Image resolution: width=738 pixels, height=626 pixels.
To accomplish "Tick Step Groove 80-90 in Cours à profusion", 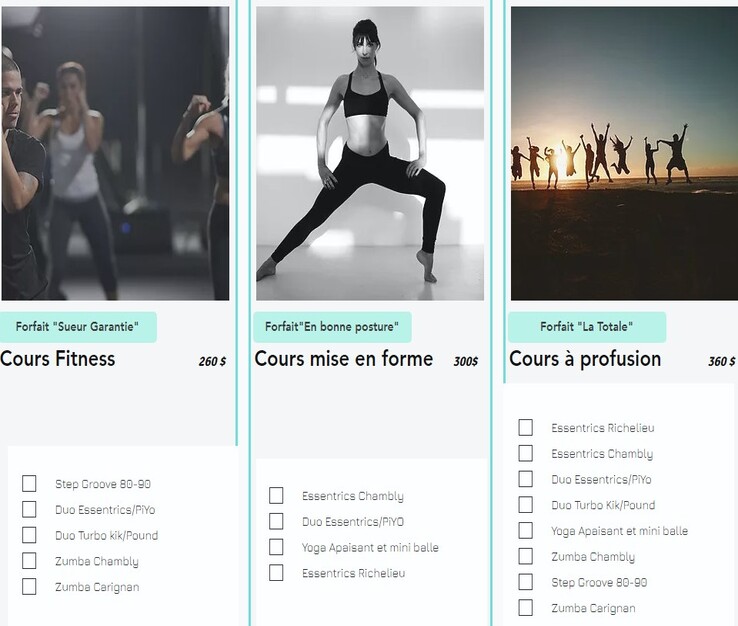I will coord(526,582).
